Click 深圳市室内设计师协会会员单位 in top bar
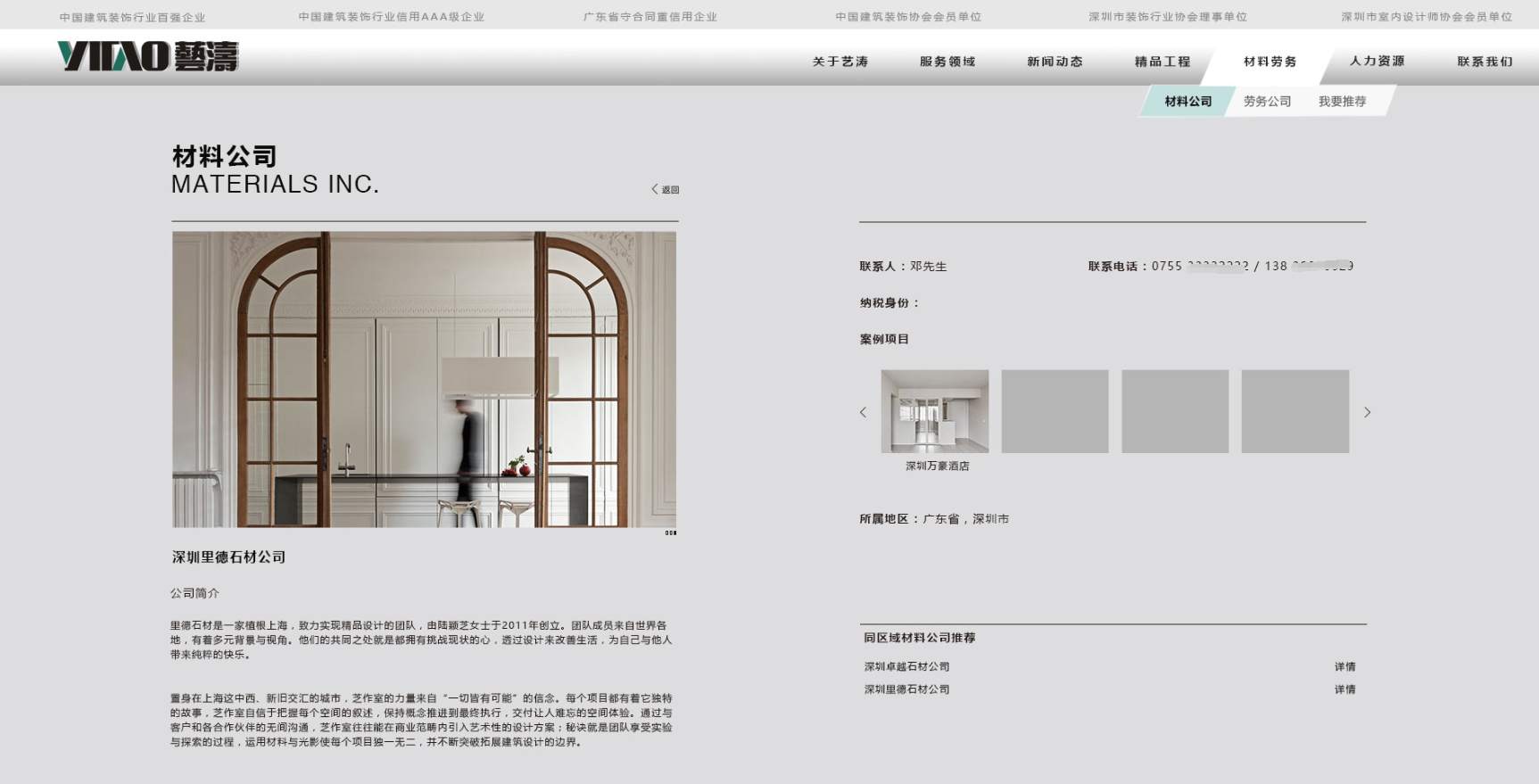The width and height of the screenshot is (1539, 784). [x=1427, y=17]
